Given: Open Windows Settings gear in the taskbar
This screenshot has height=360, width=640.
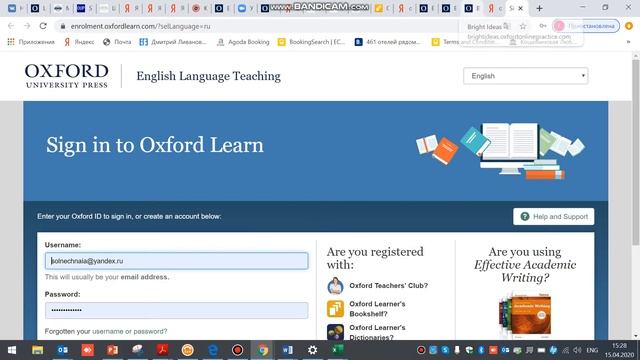Looking at the screenshot, I should click(312, 350).
